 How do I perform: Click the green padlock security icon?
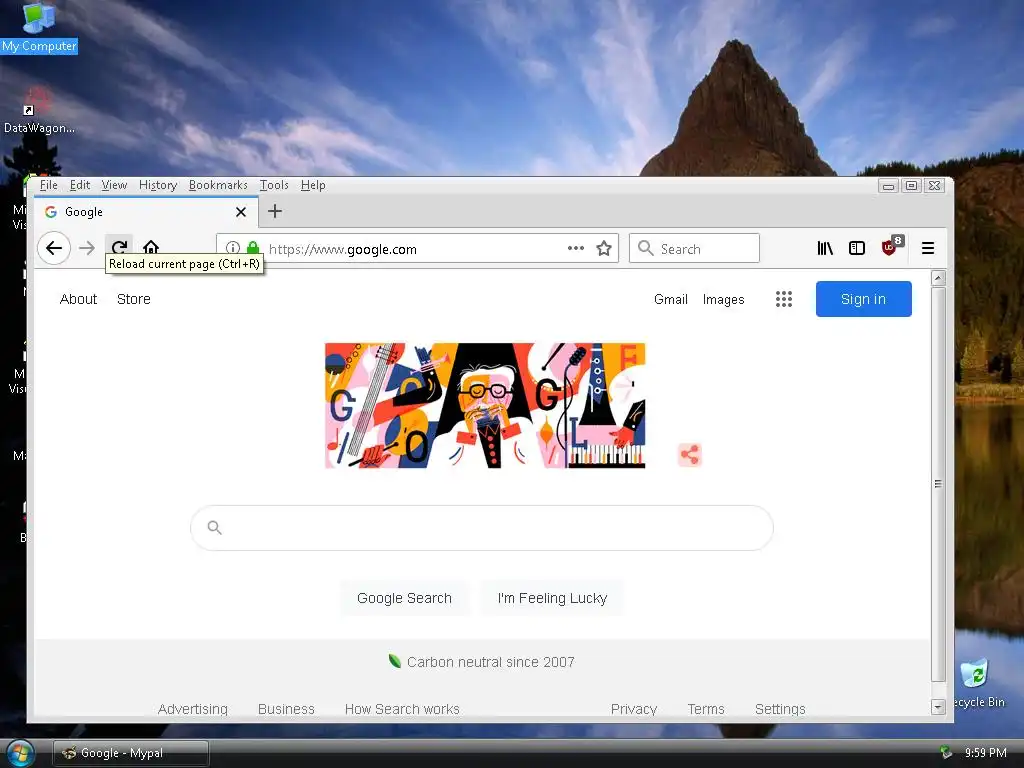253,248
